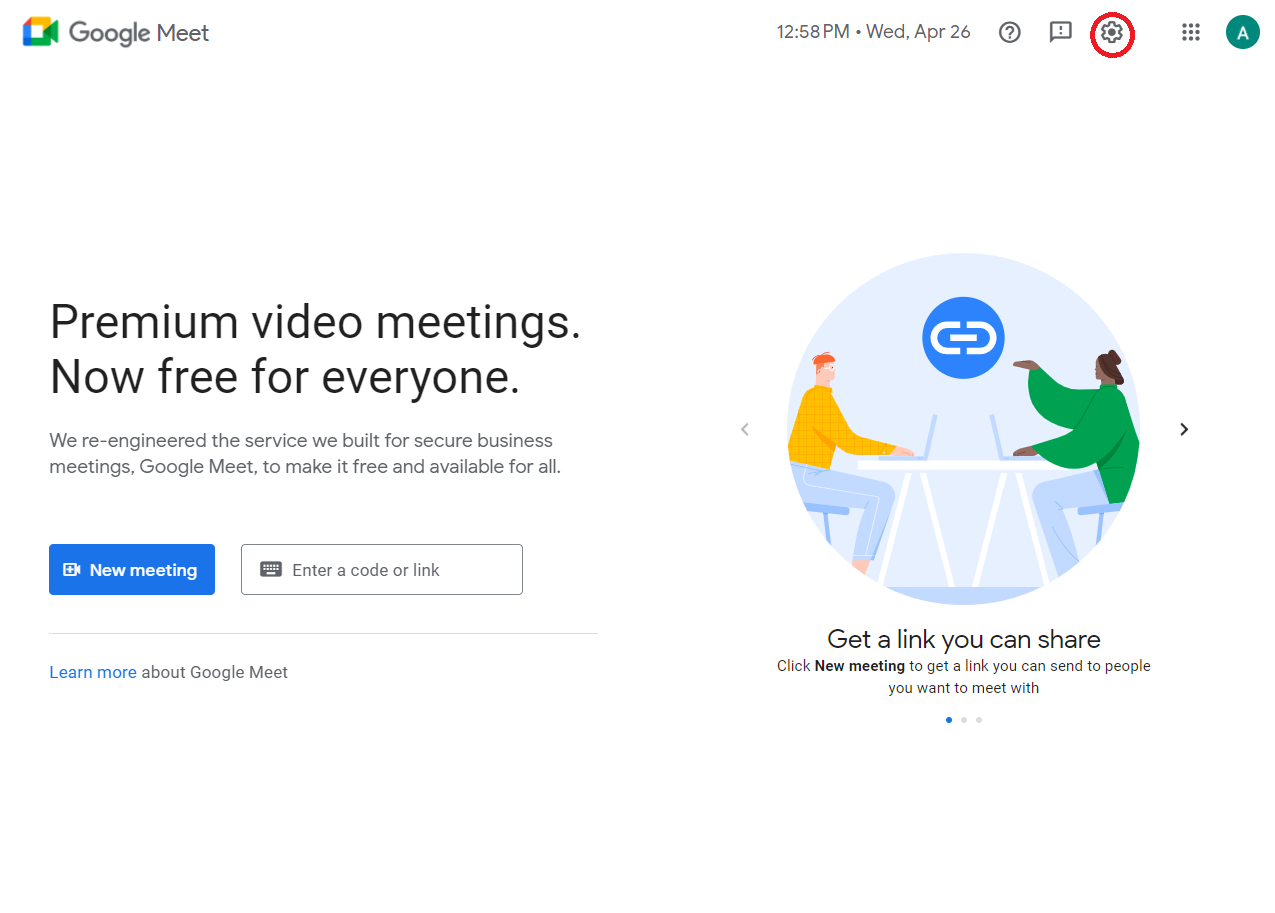Select the third carousel page dot
The image size is (1275, 913).
pyautogui.click(x=979, y=720)
